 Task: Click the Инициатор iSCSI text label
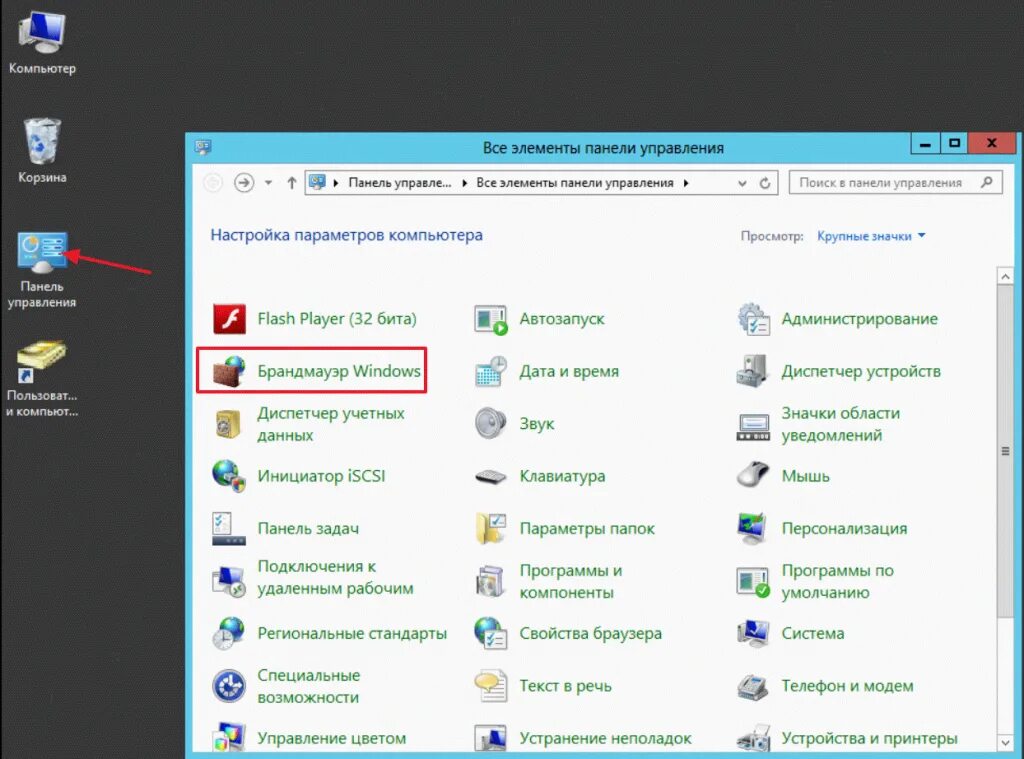click(x=321, y=476)
